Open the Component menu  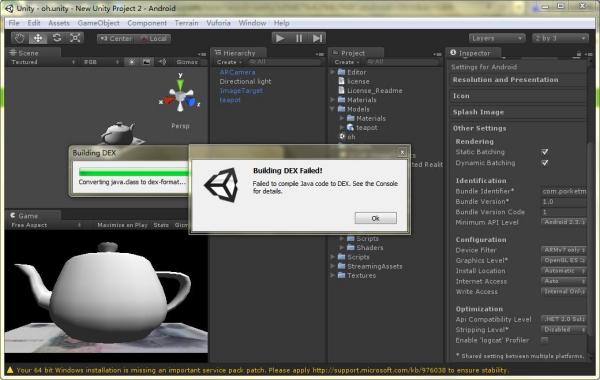pos(147,23)
